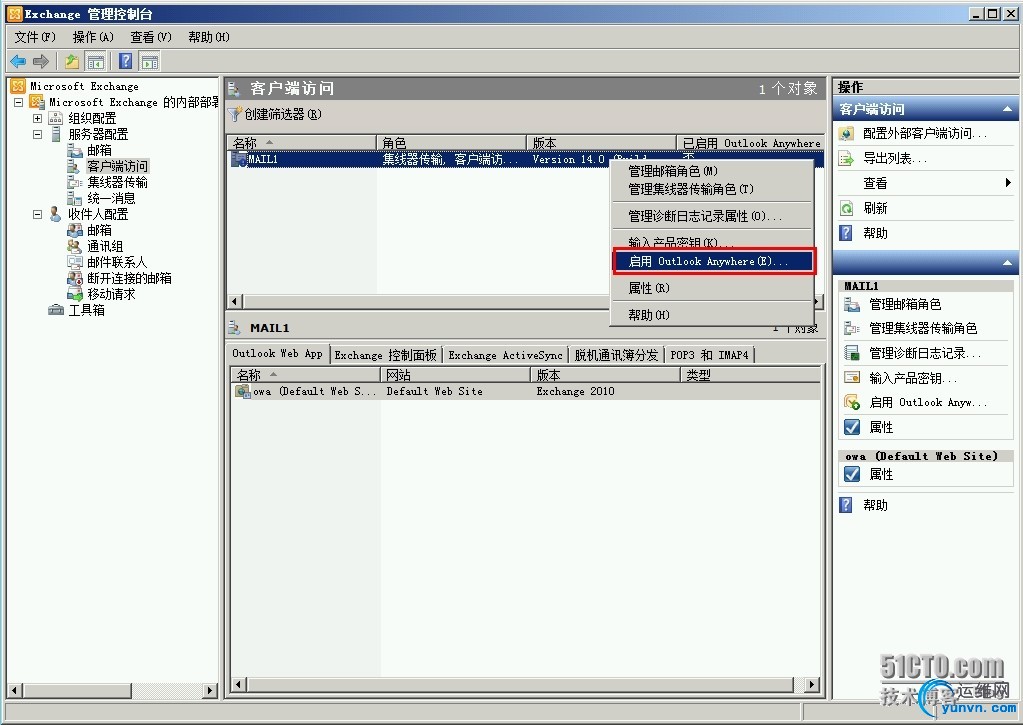This screenshot has height=725, width=1023.
Task: Select 通讯组 in the tree
Action: pos(105,246)
